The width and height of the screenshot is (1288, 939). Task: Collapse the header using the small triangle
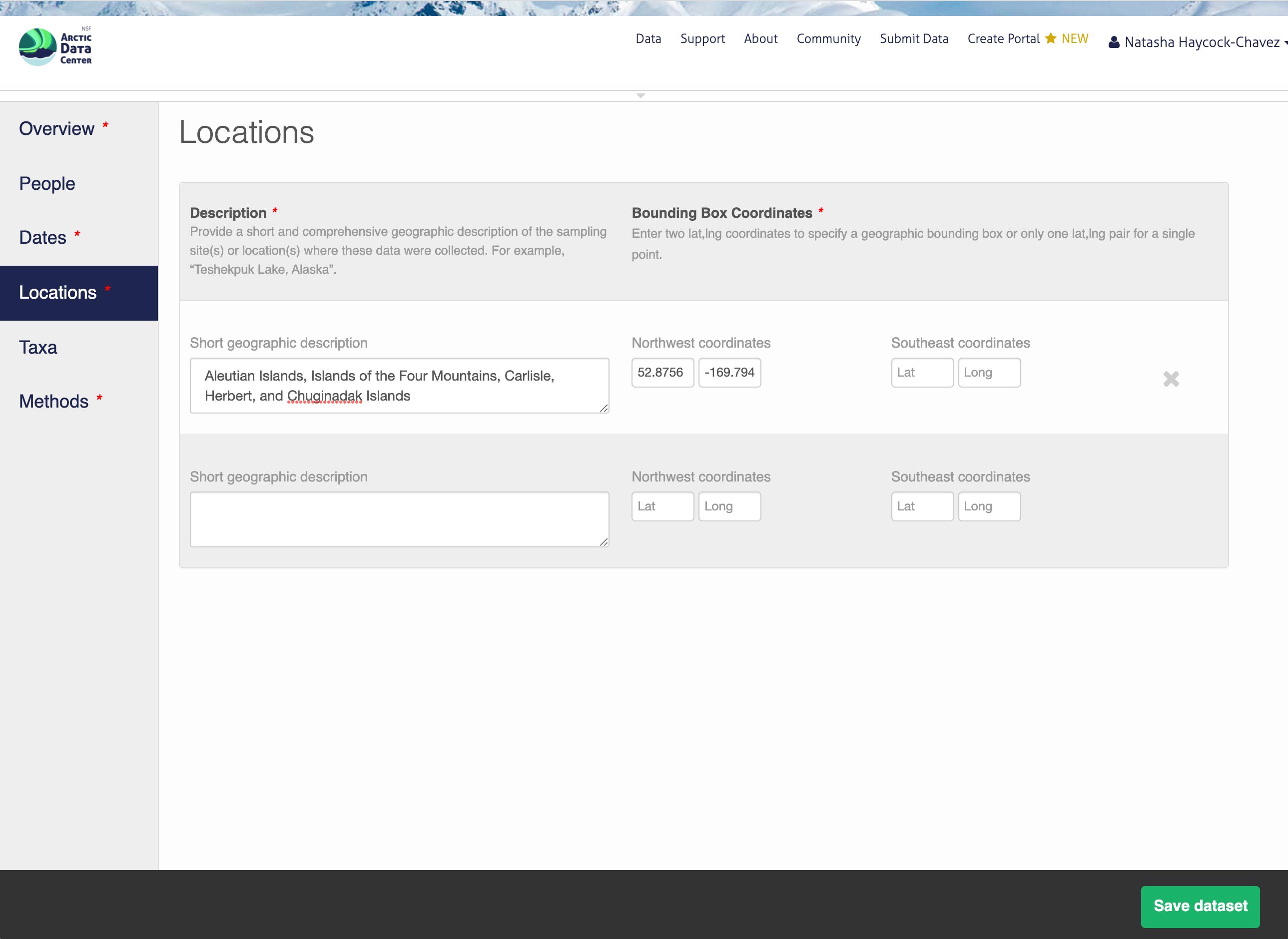coord(641,95)
